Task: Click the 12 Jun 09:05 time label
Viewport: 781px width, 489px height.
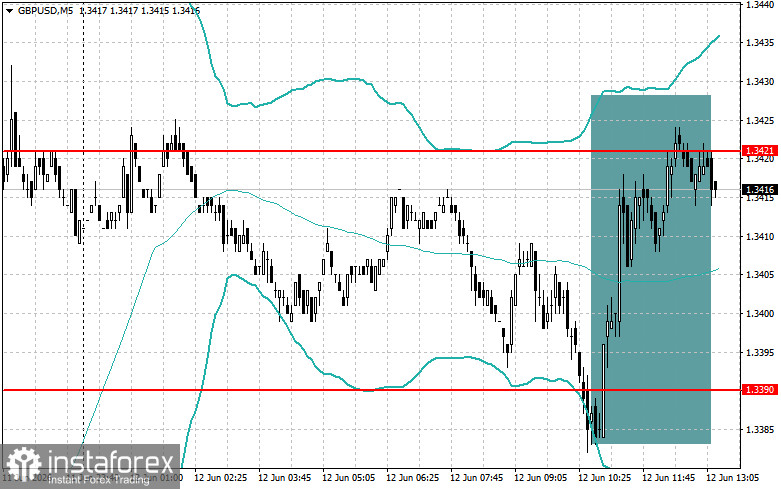Action: [x=541, y=478]
